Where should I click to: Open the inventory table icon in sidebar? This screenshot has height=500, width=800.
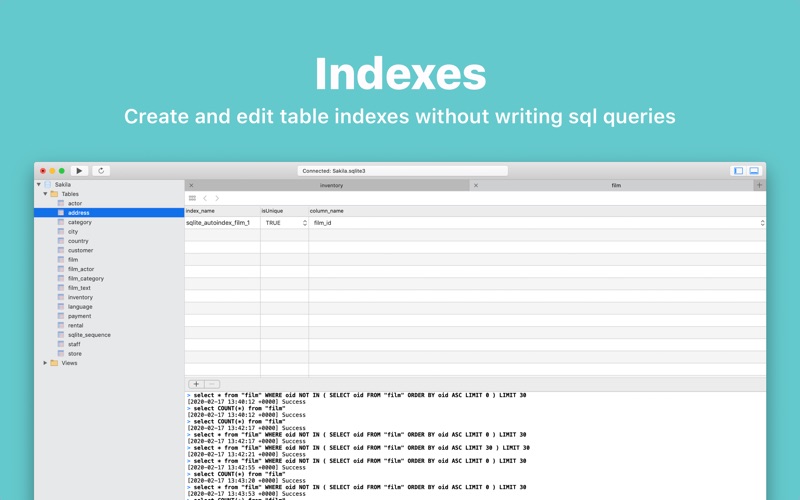coord(61,297)
